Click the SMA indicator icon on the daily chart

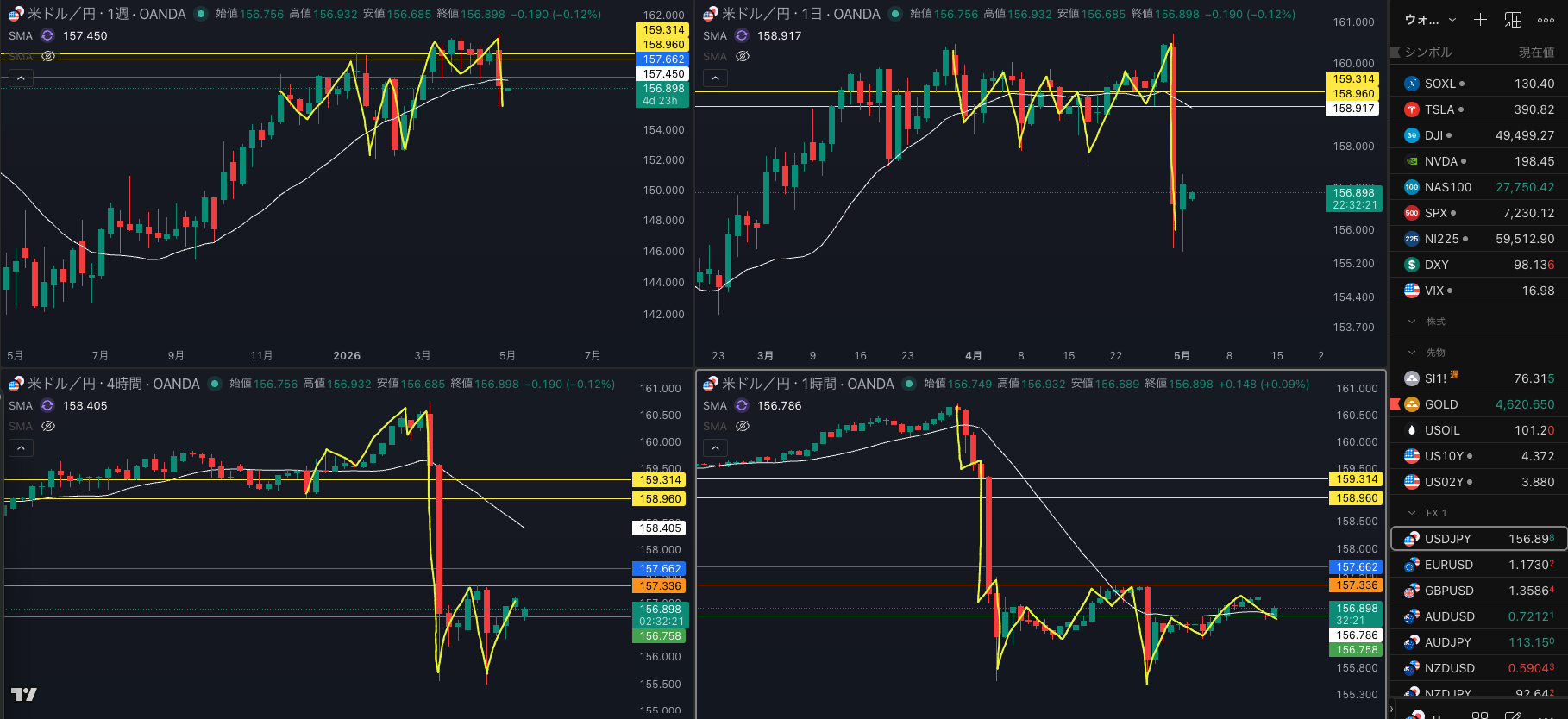click(742, 35)
